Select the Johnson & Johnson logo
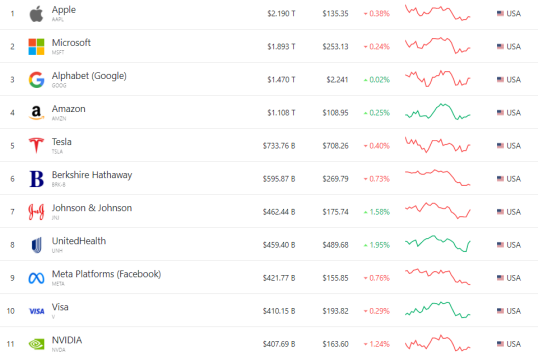Image resolution: width=539 pixels, height=360 pixels. tap(36, 212)
